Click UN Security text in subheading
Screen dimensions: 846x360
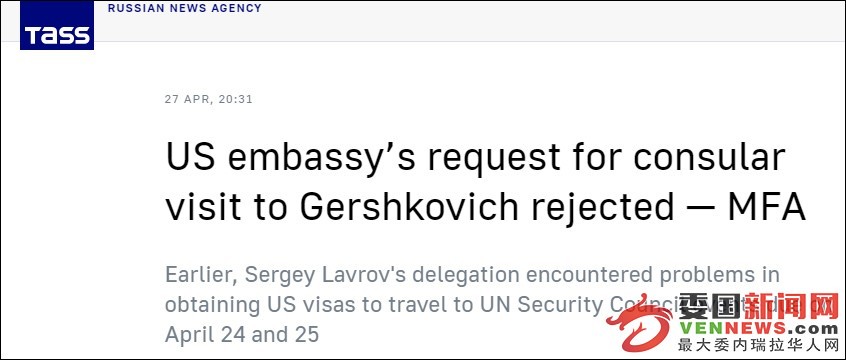pos(541,305)
